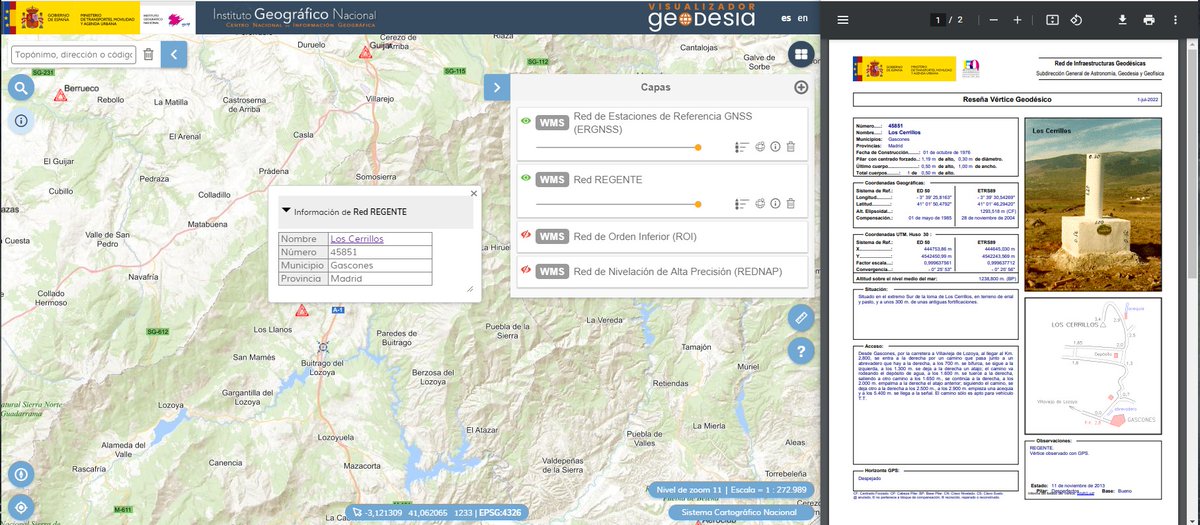Collapse the search bar with left chevron
The width and height of the screenshot is (1200, 525).
(x=174, y=54)
